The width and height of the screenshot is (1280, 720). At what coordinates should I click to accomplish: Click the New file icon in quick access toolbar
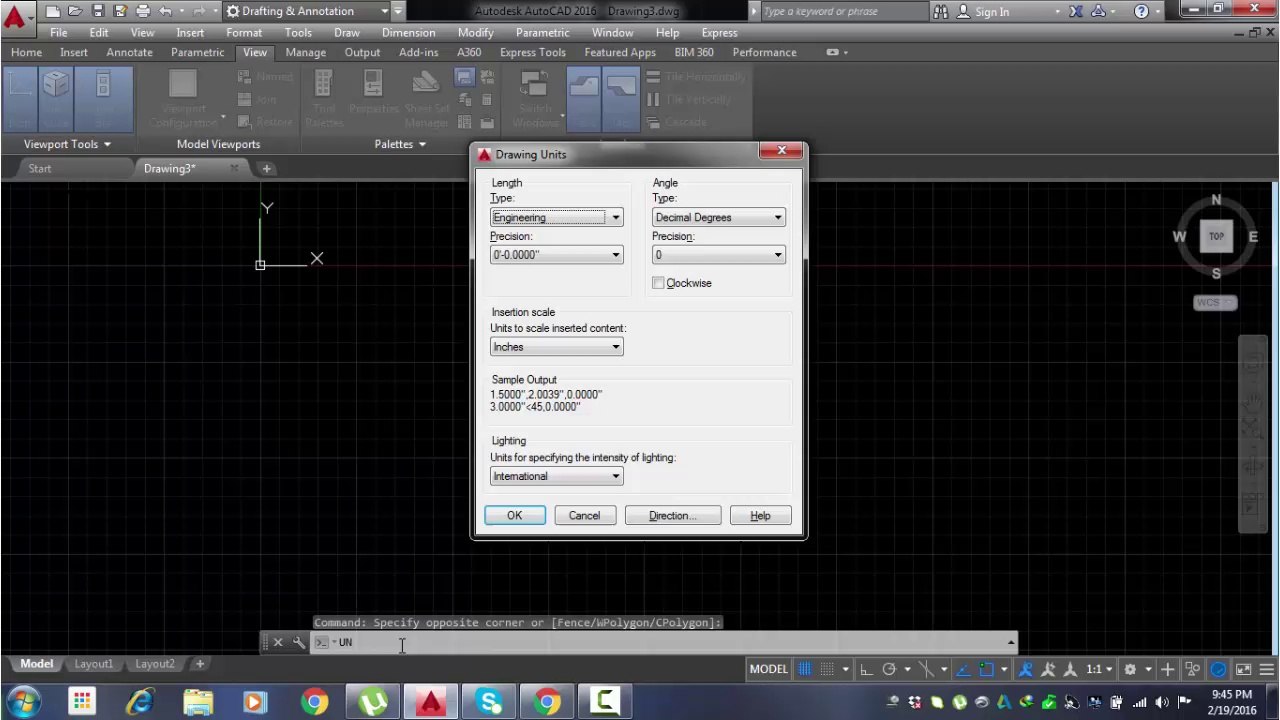pos(53,11)
